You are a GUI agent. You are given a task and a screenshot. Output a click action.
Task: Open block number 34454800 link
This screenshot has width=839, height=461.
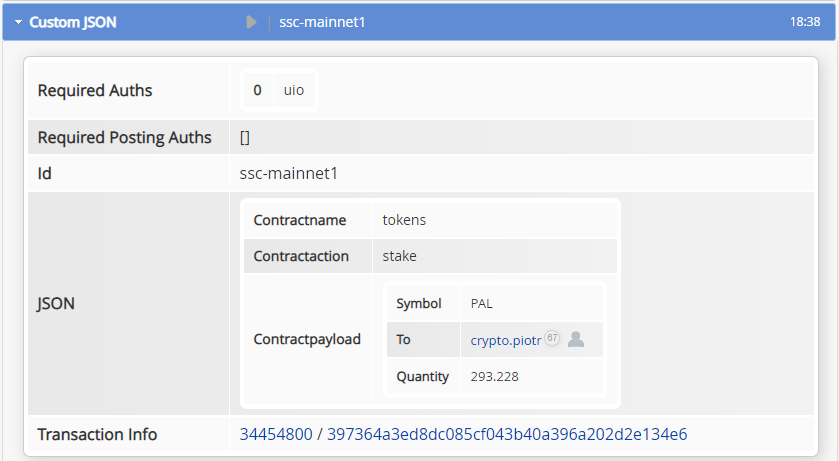(x=276, y=434)
